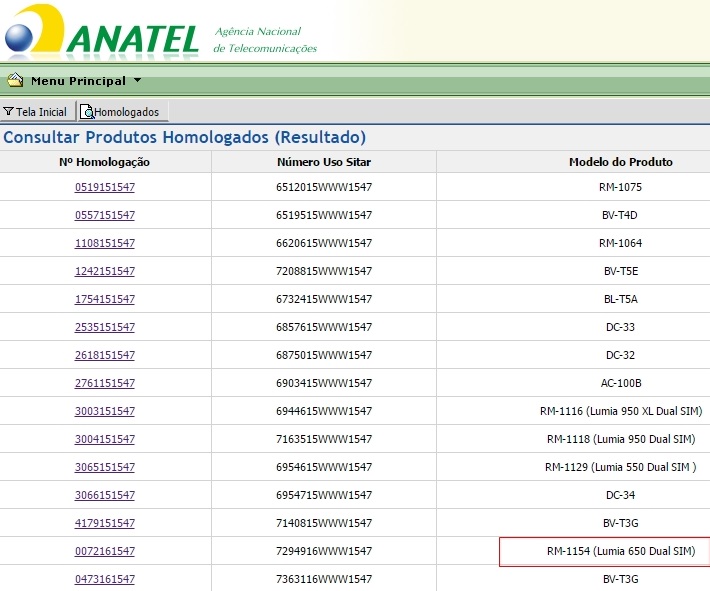
Task: Select Sitar number 7363116WWW1547
Action: click(x=324, y=579)
